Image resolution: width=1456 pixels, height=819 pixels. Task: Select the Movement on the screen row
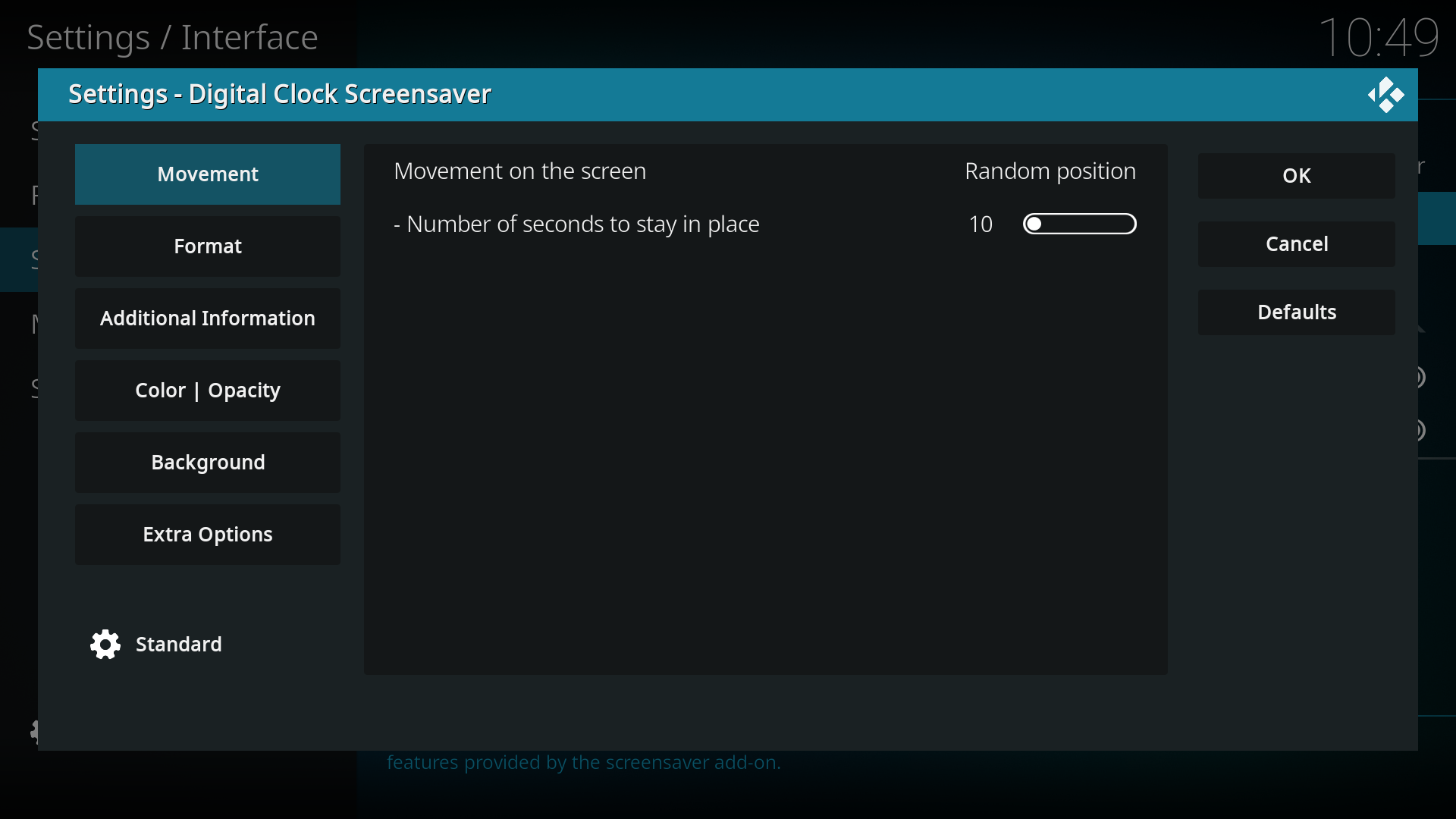[x=520, y=171]
